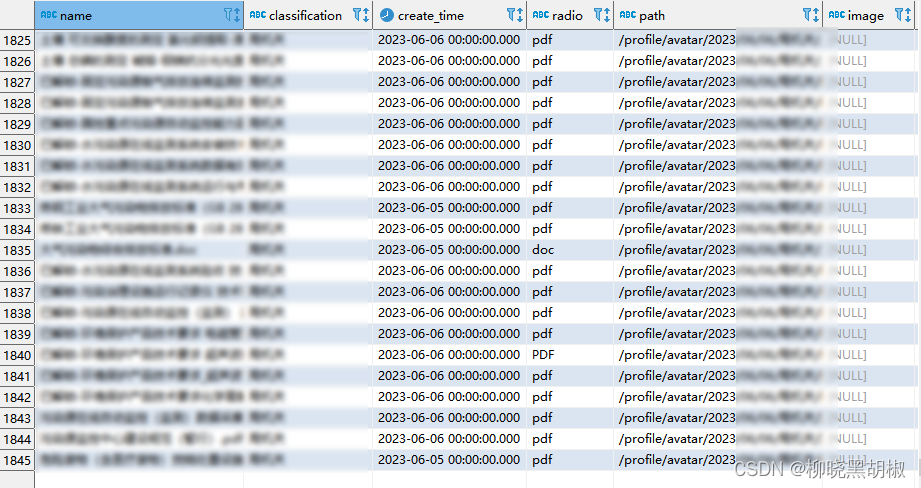This screenshot has width=921, height=488.
Task: Click the create_time cell in row 1825
Action: click(450, 40)
